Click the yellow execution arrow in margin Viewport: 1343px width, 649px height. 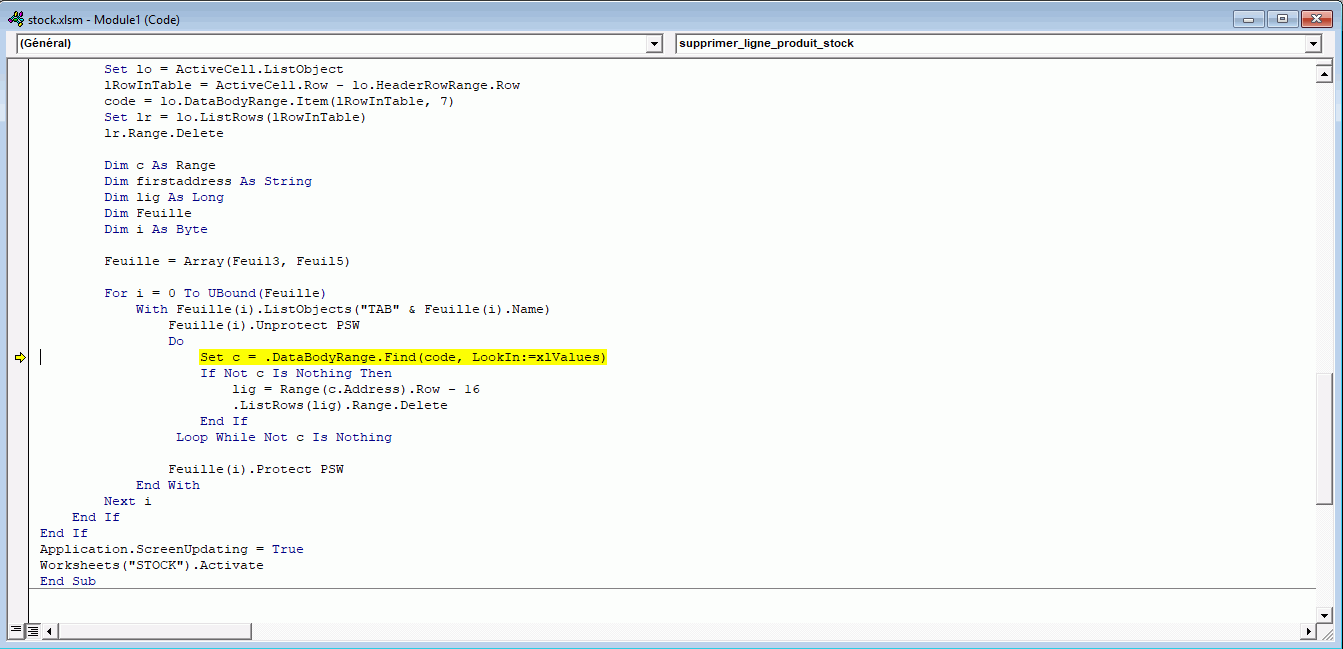[19, 357]
